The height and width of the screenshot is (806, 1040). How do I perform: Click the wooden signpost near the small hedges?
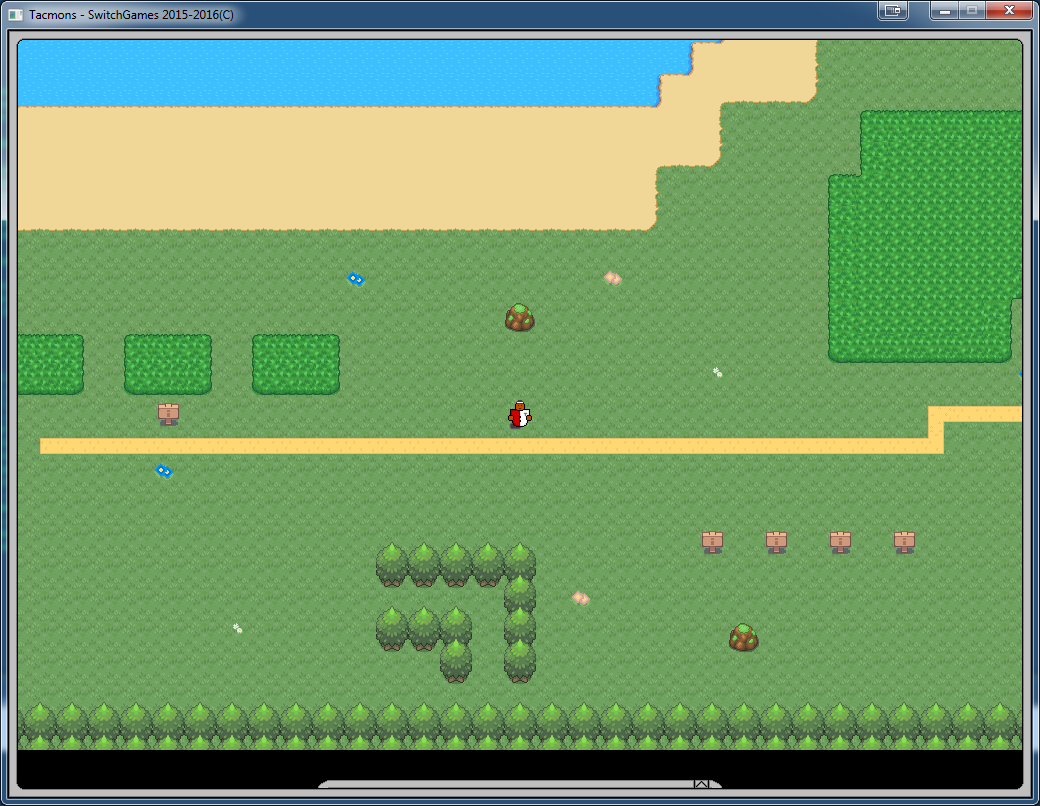[168, 414]
